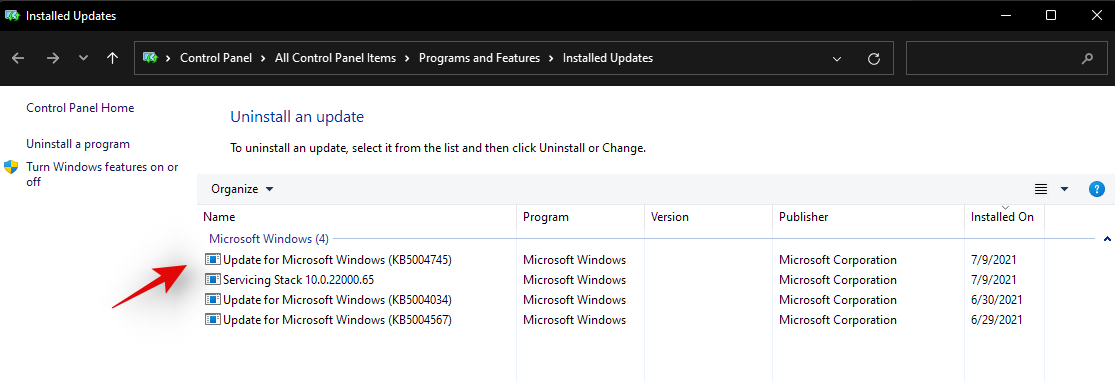The image size is (1115, 382).
Task: Click the search magnifier icon
Action: tap(1087, 58)
